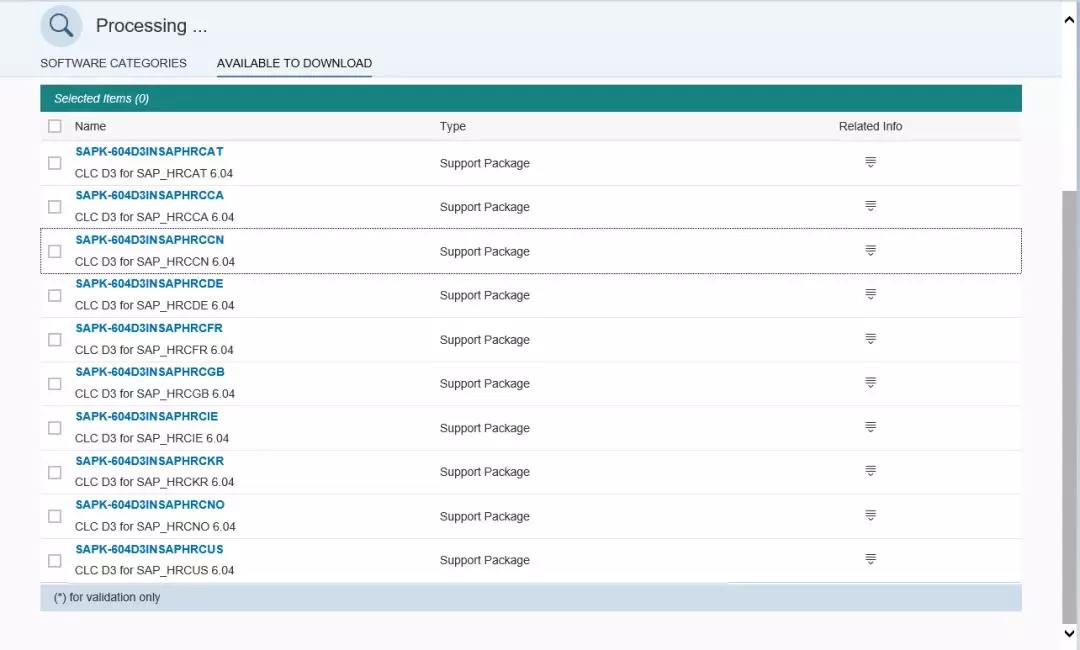Open Related Info for SAPK-604D3INSAPHRCFR
Image resolution: width=1080 pixels, height=650 pixels.
click(x=870, y=335)
